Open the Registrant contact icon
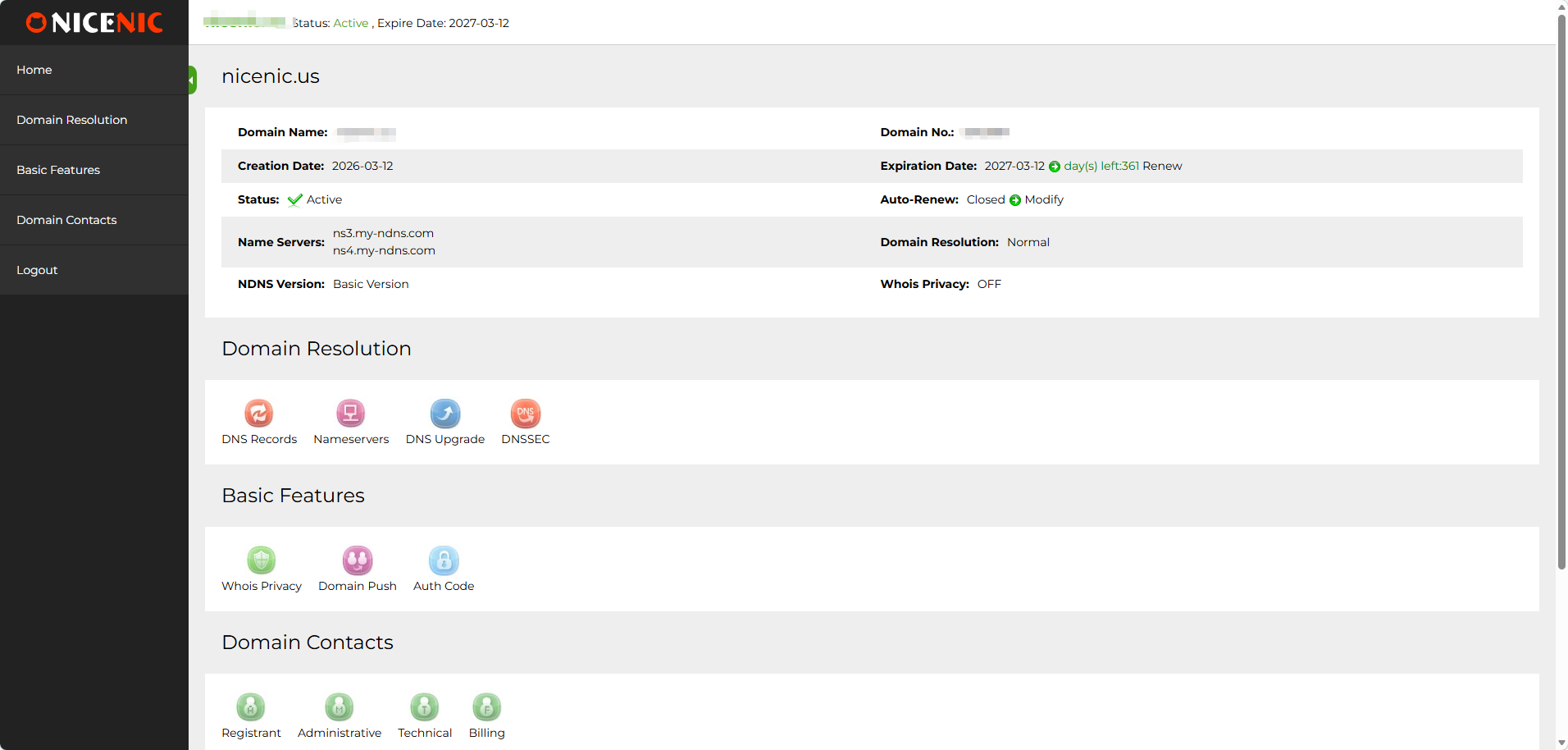The image size is (1568, 750). [251, 707]
